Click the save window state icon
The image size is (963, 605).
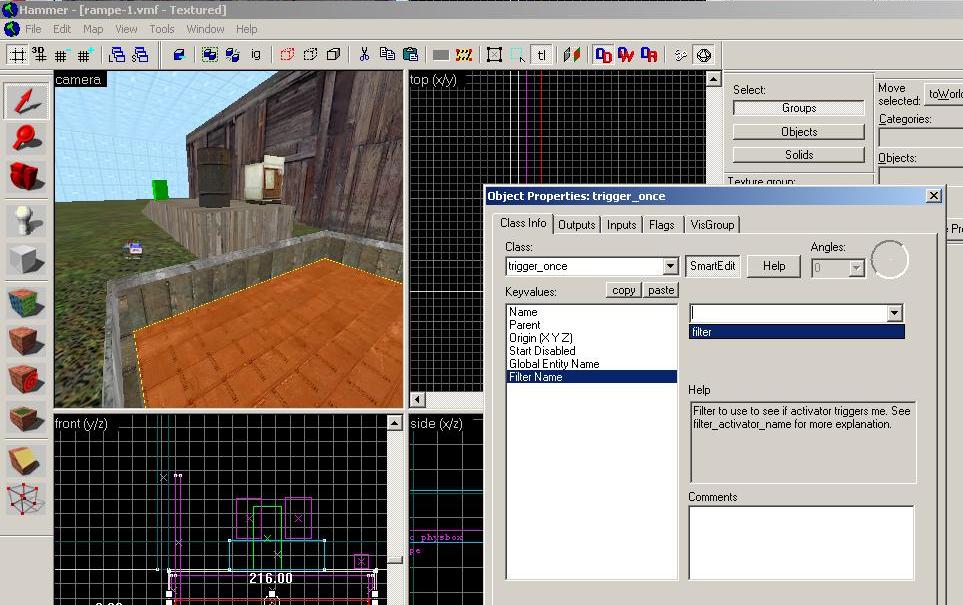point(141,55)
